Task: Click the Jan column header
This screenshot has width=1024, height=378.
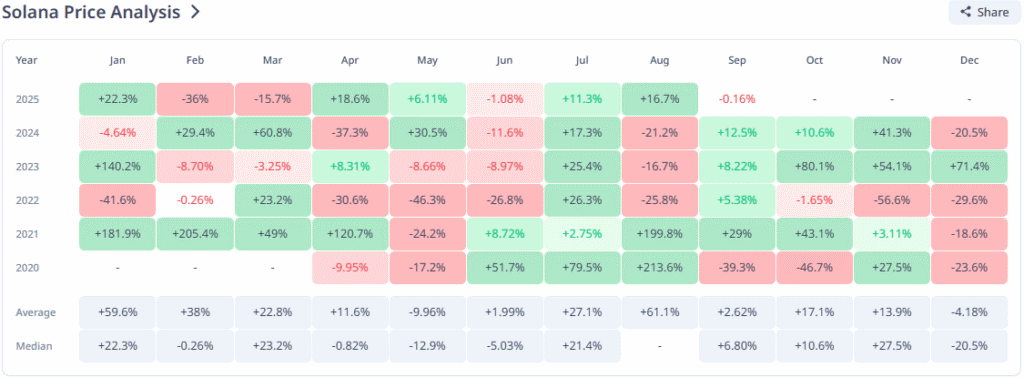Action: pos(118,60)
